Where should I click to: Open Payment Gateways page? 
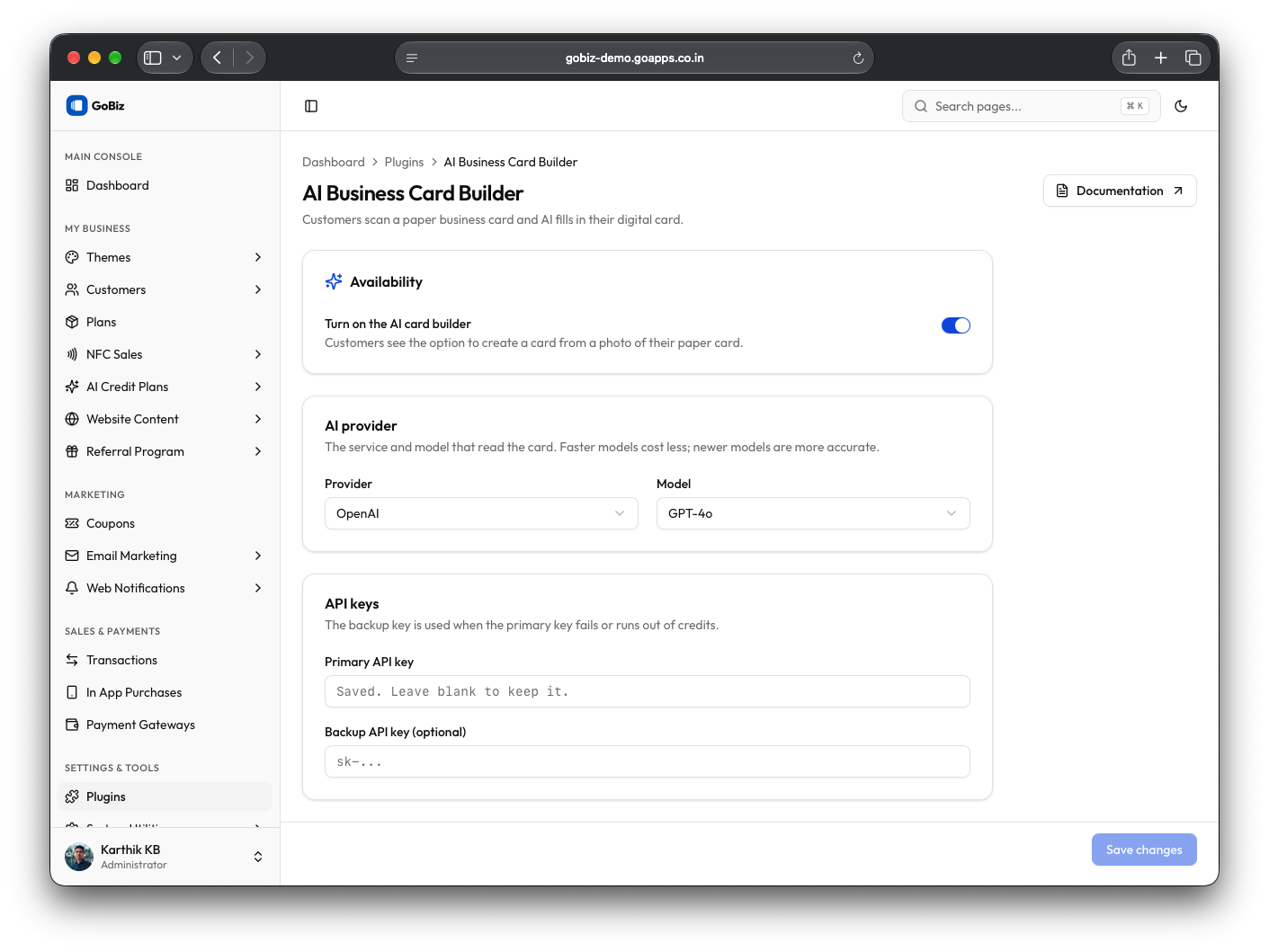point(165,725)
